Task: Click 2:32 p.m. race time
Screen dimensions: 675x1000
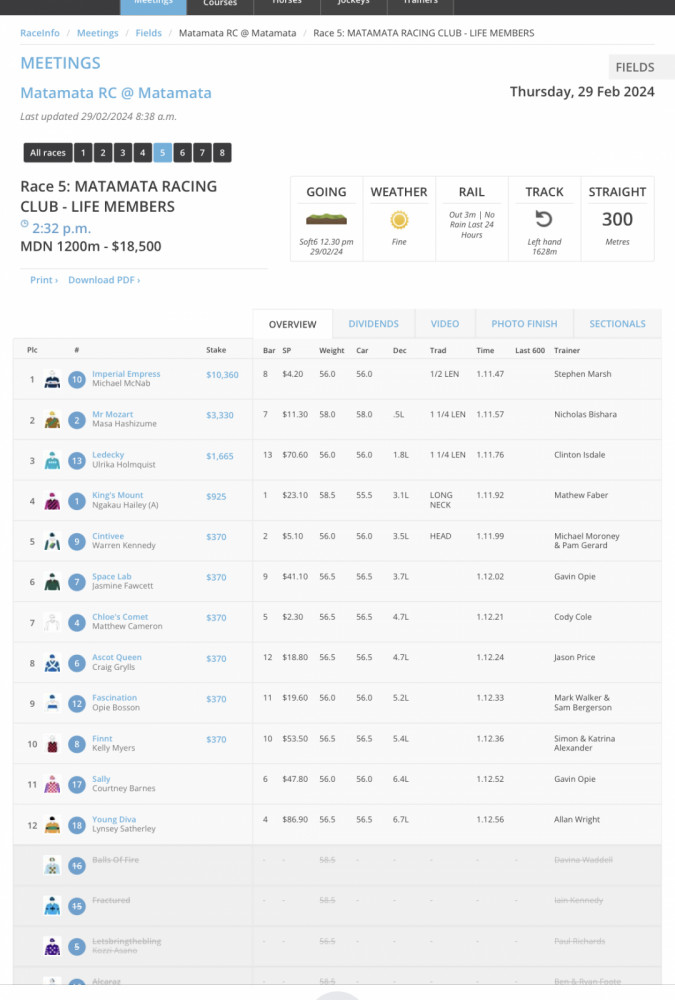Action: click(x=61, y=228)
